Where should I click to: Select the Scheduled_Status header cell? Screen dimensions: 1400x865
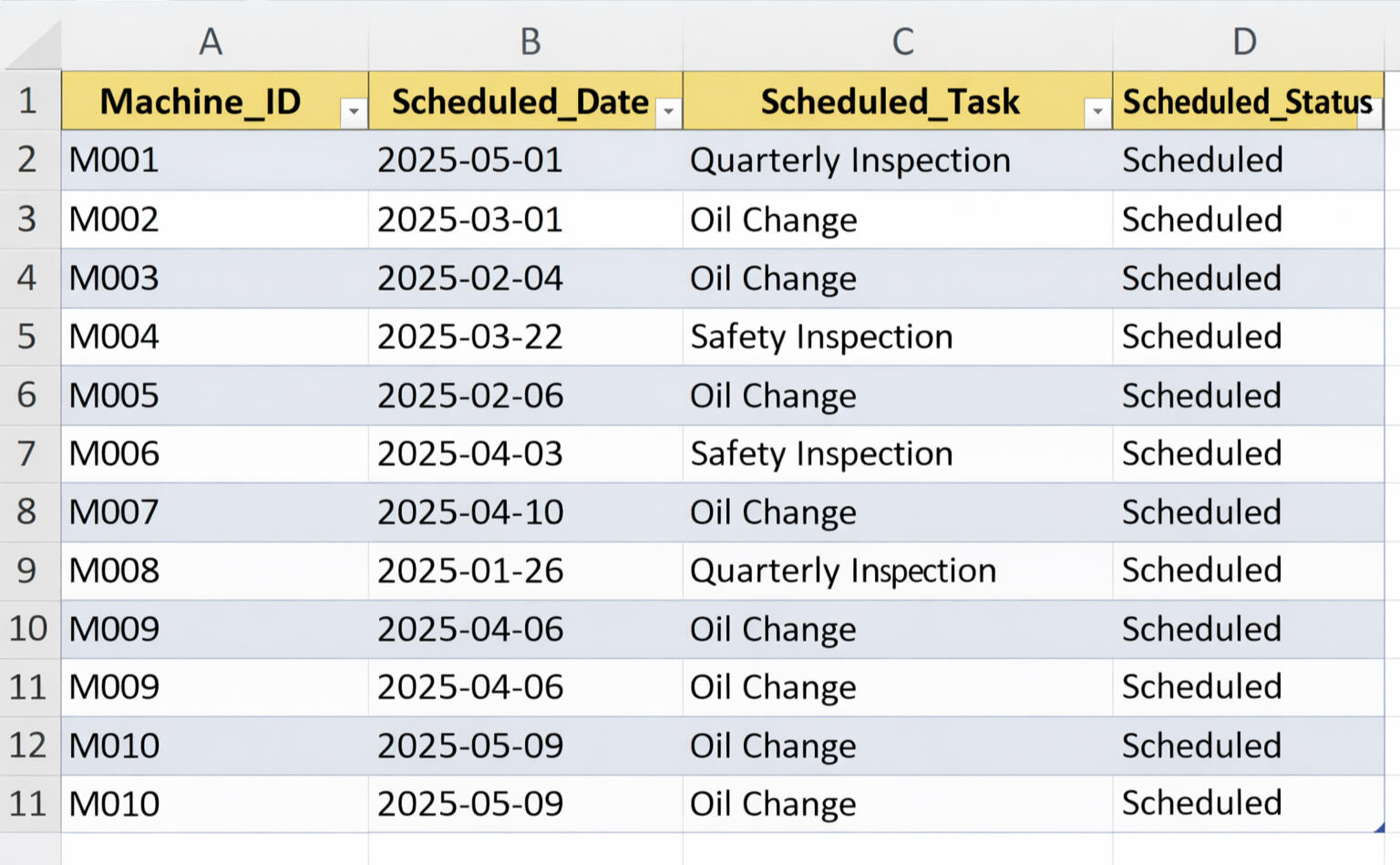1246,101
